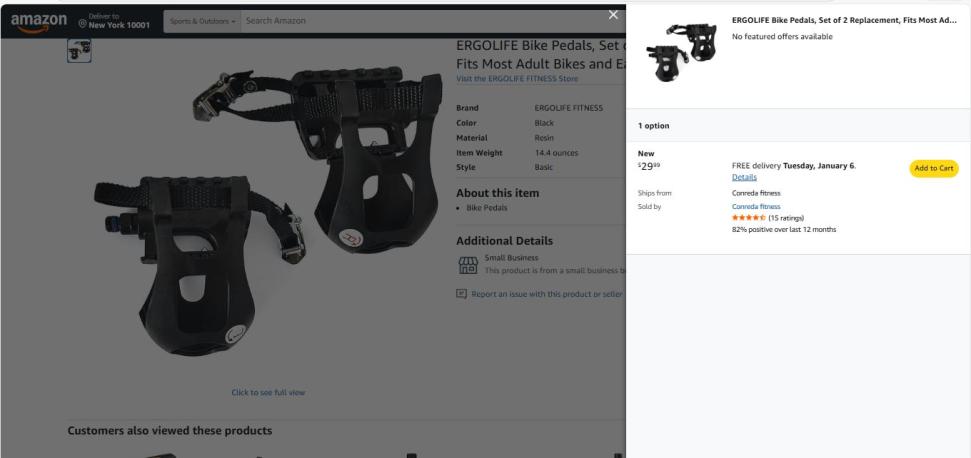Click to see full view link
971x458 pixels.
click(x=268, y=392)
